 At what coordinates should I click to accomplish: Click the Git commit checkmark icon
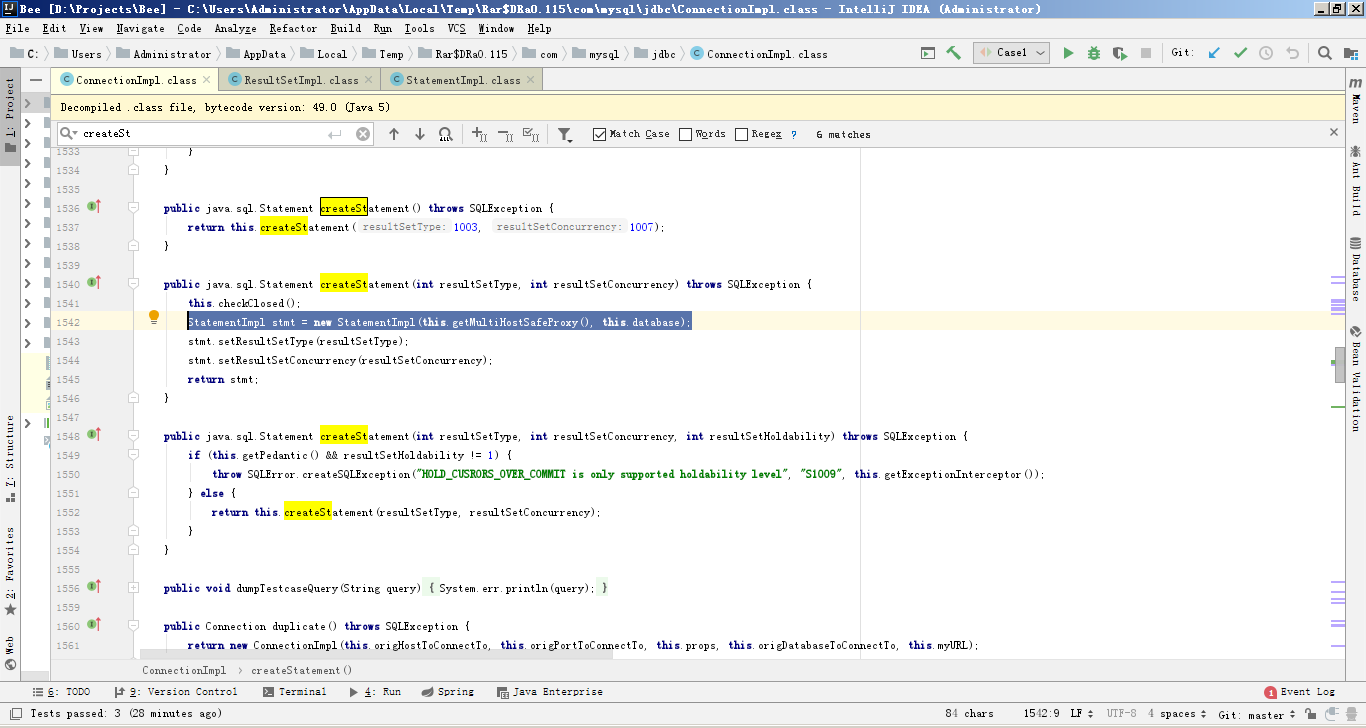[x=1240, y=53]
